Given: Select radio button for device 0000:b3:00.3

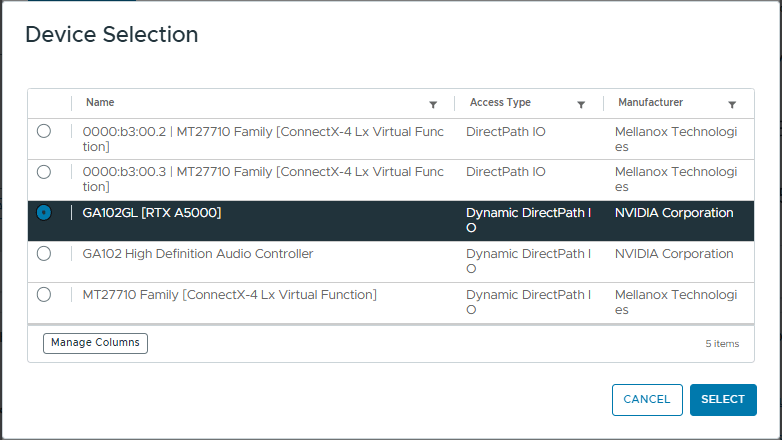Looking at the screenshot, I should [43, 172].
